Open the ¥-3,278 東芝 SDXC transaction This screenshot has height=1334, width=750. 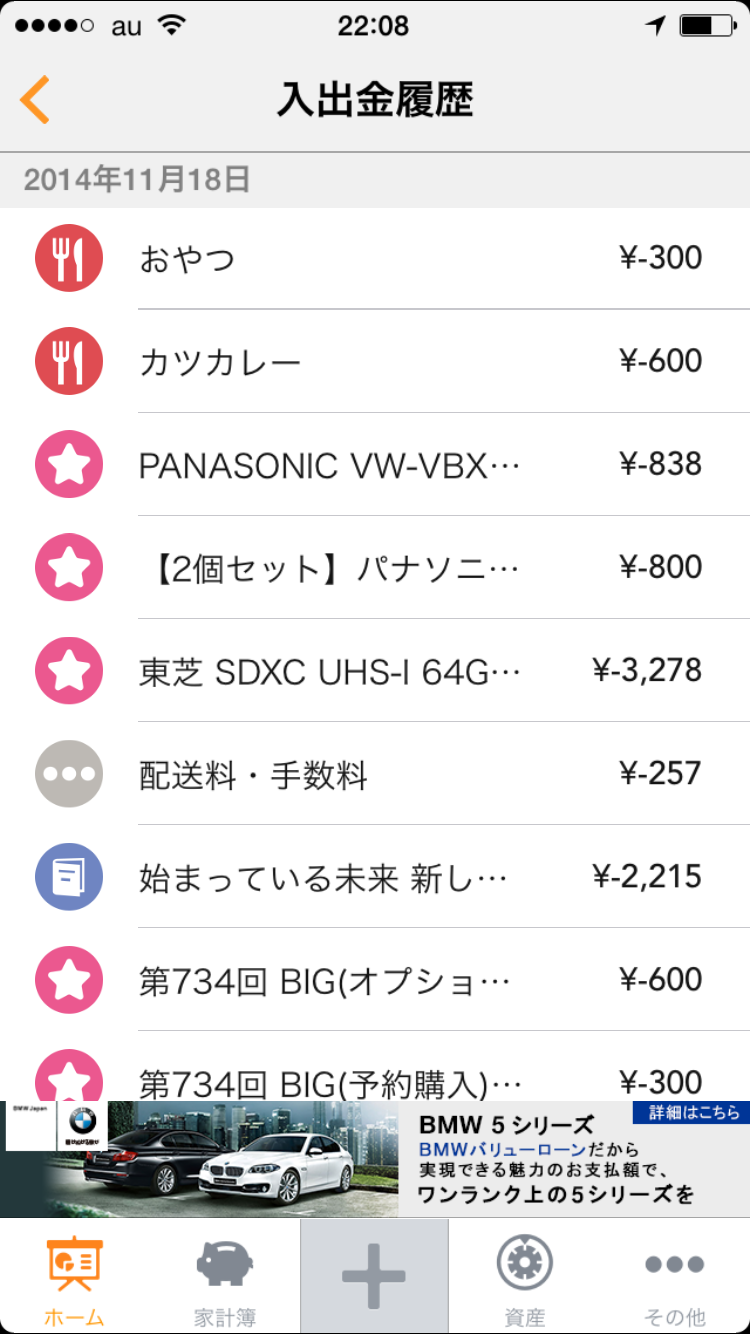[420, 670]
